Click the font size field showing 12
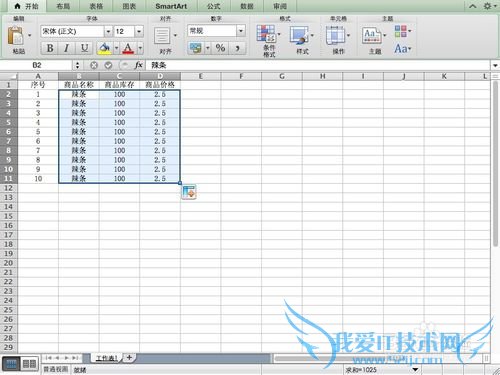The image size is (500, 375). (124, 31)
